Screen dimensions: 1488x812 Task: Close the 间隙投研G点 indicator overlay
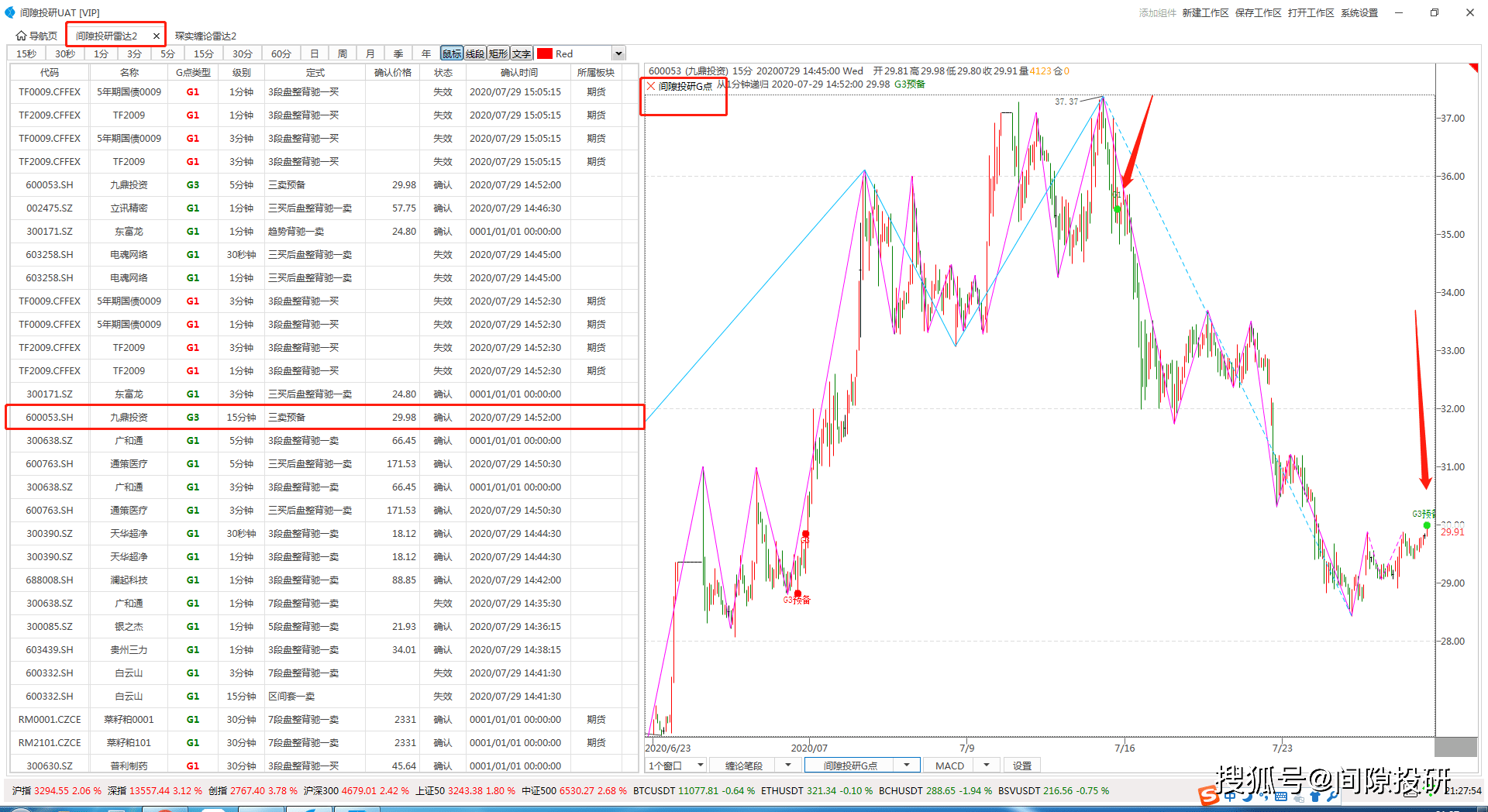(651, 86)
